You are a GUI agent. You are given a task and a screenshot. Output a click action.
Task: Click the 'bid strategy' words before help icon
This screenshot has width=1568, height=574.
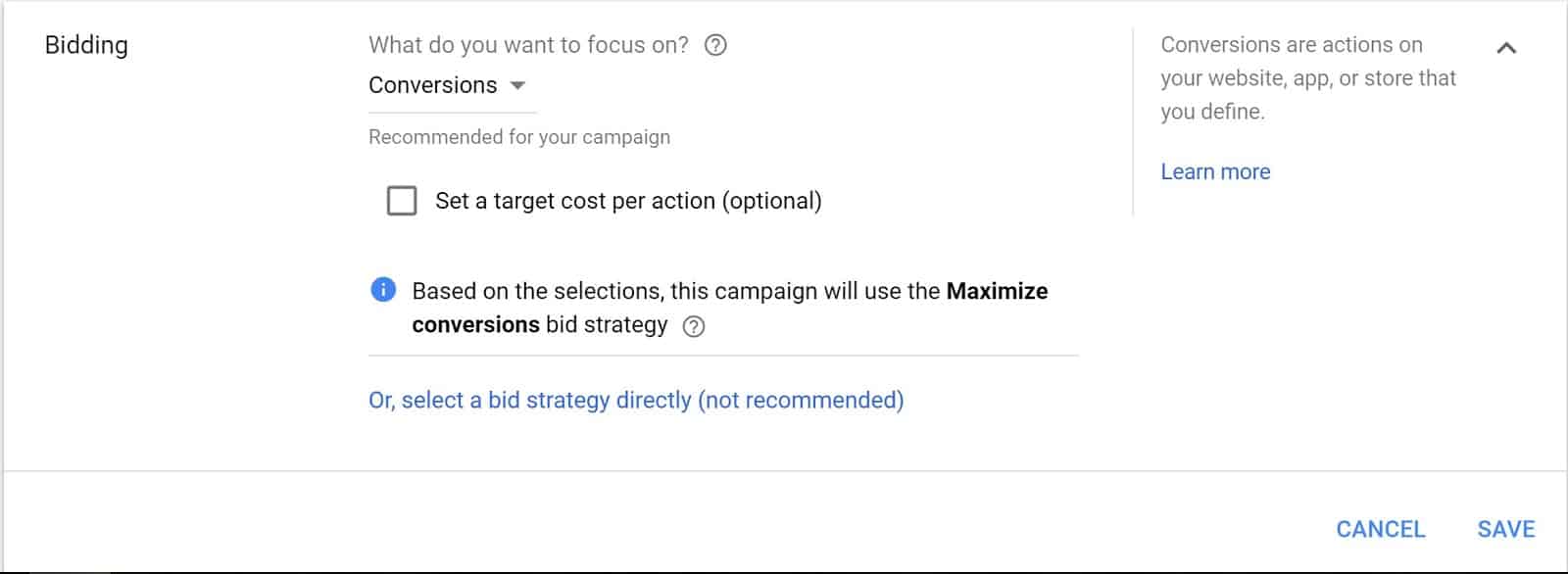point(607,324)
